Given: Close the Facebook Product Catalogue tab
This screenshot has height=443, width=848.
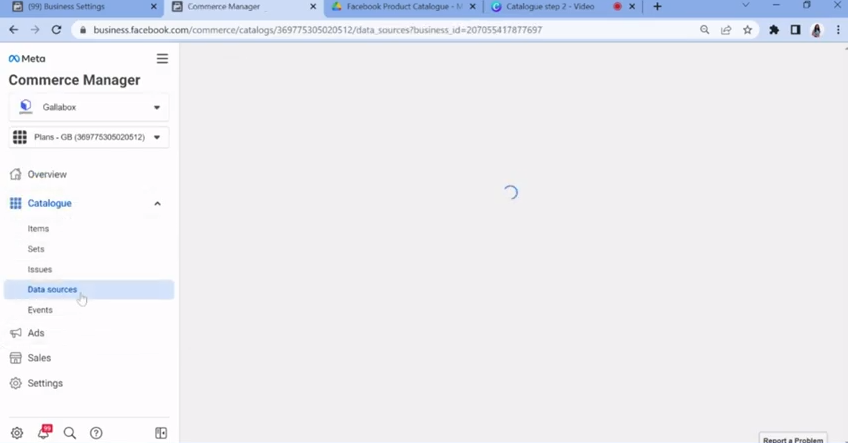Looking at the screenshot, I should [473, 6].
